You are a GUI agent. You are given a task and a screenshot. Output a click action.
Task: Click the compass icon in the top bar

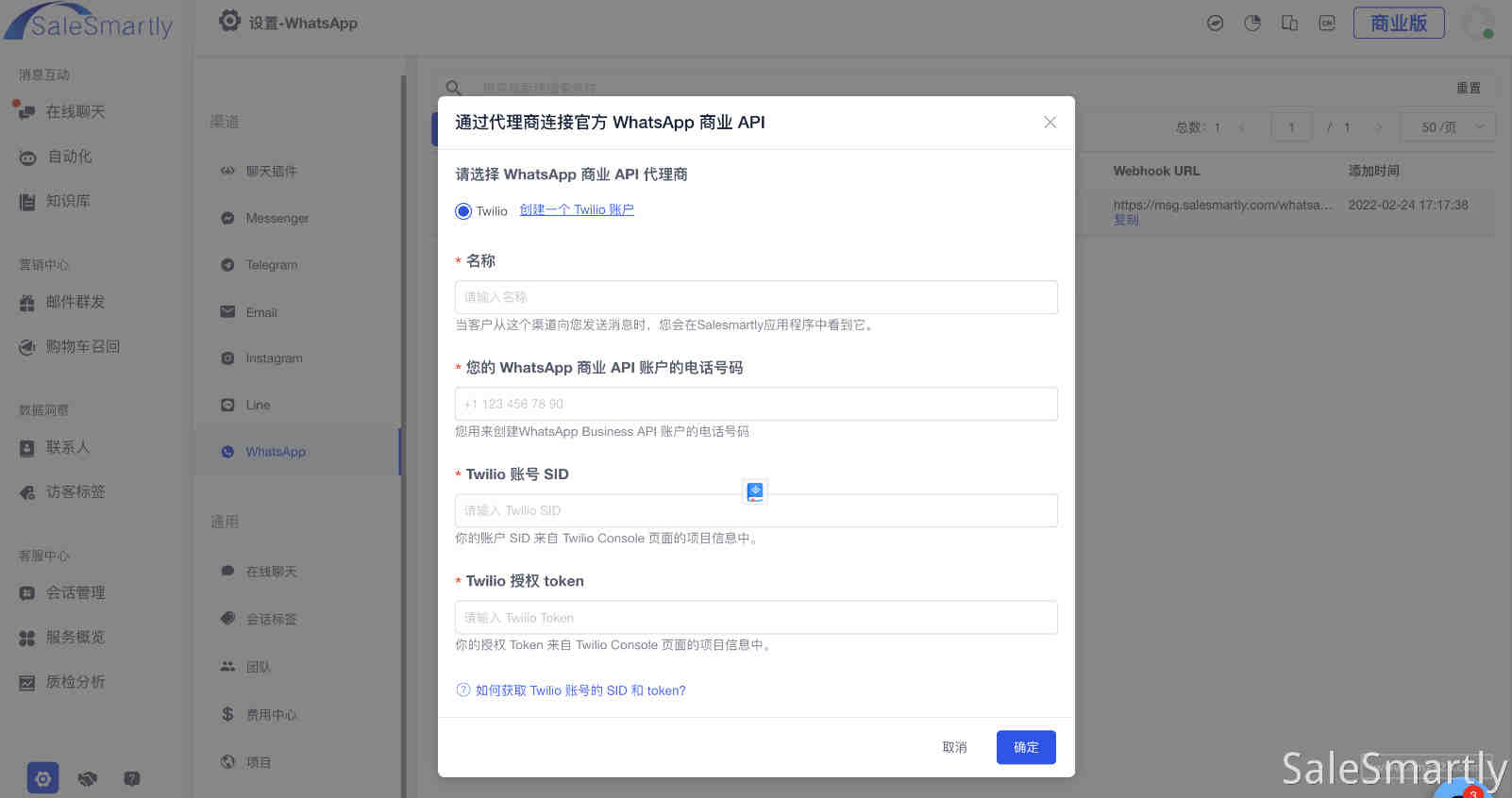point(1216,23)
